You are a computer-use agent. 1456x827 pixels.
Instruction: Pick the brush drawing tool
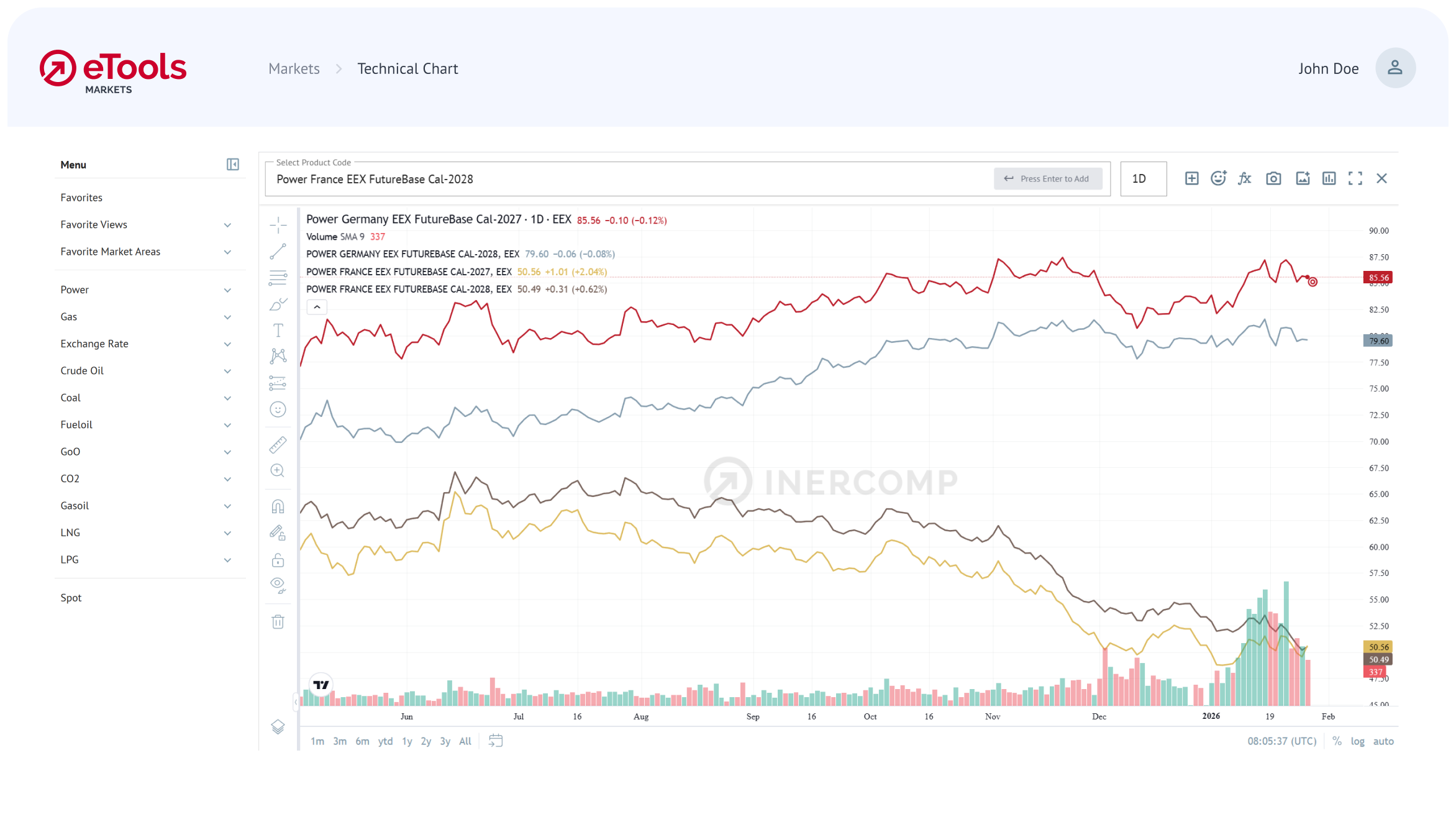tap(278, 304)
